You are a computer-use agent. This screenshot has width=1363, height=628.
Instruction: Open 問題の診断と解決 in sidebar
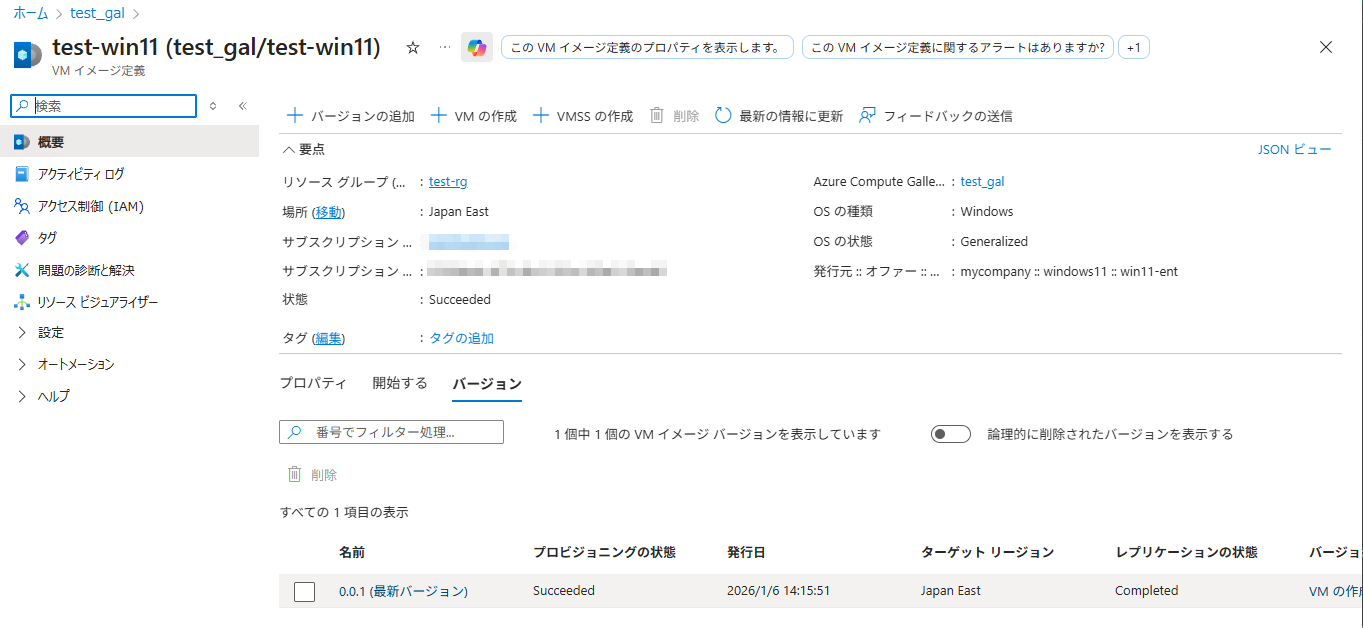pos(86,270)
